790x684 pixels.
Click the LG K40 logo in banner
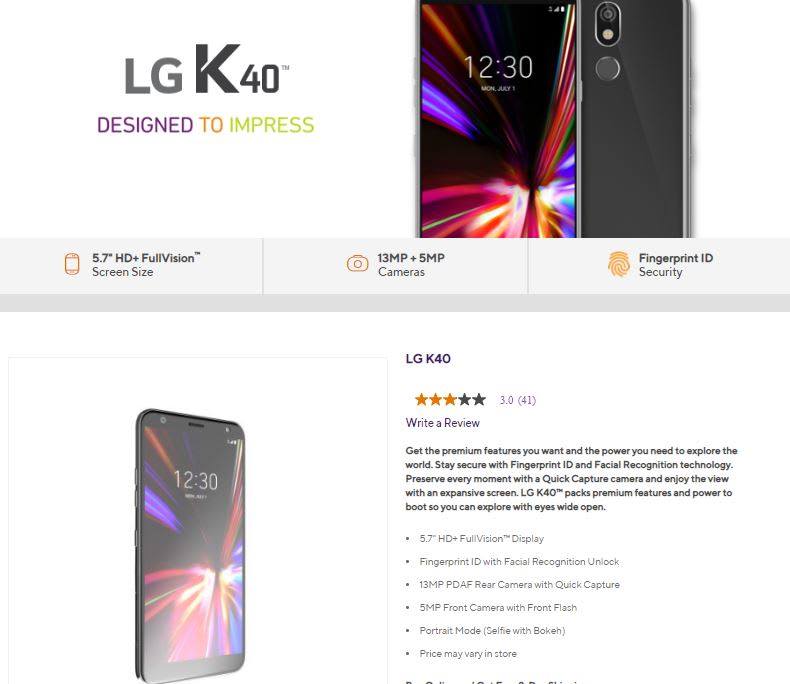point(207,70)
